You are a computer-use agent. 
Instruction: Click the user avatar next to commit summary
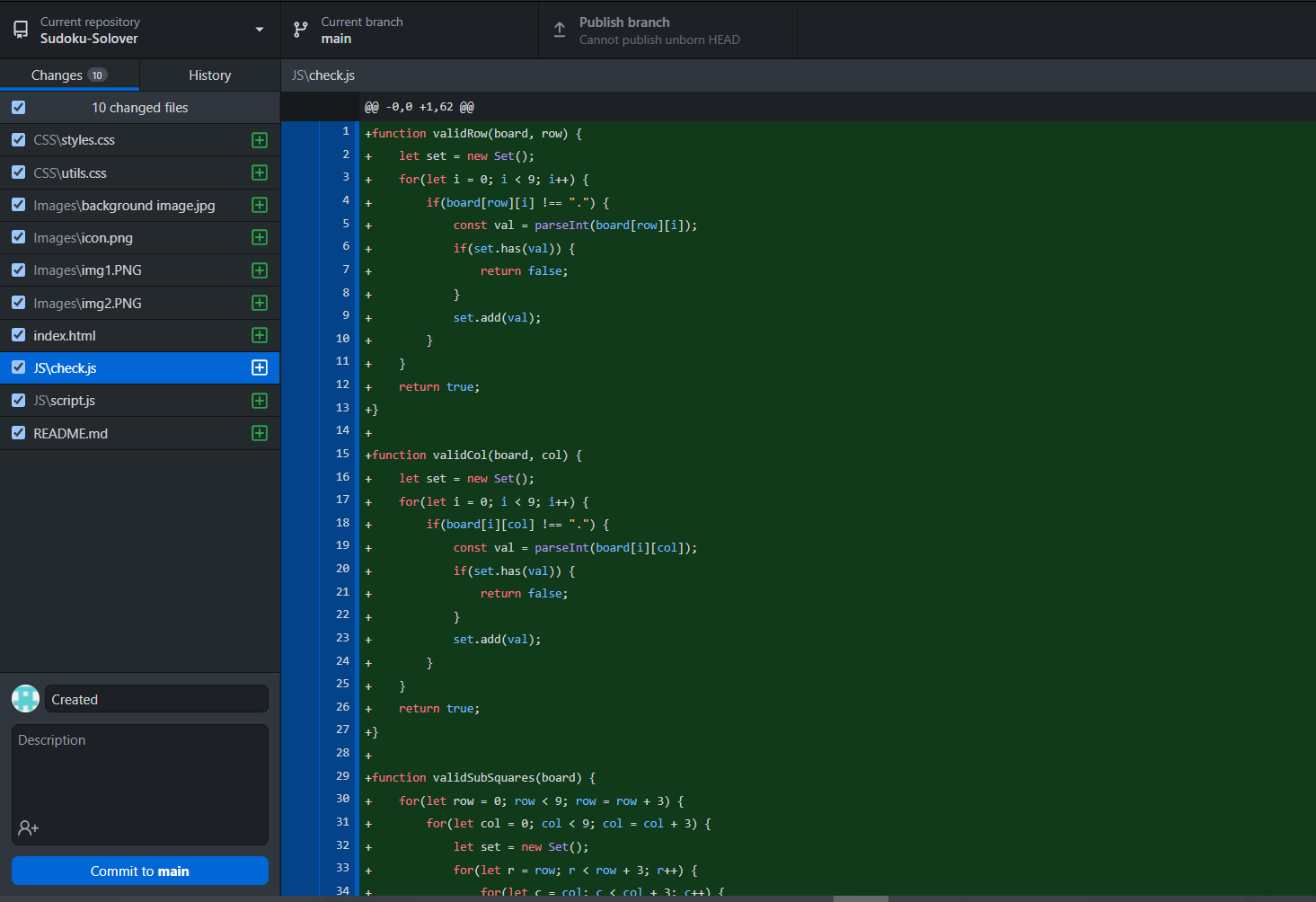click(x=25, y=698)
